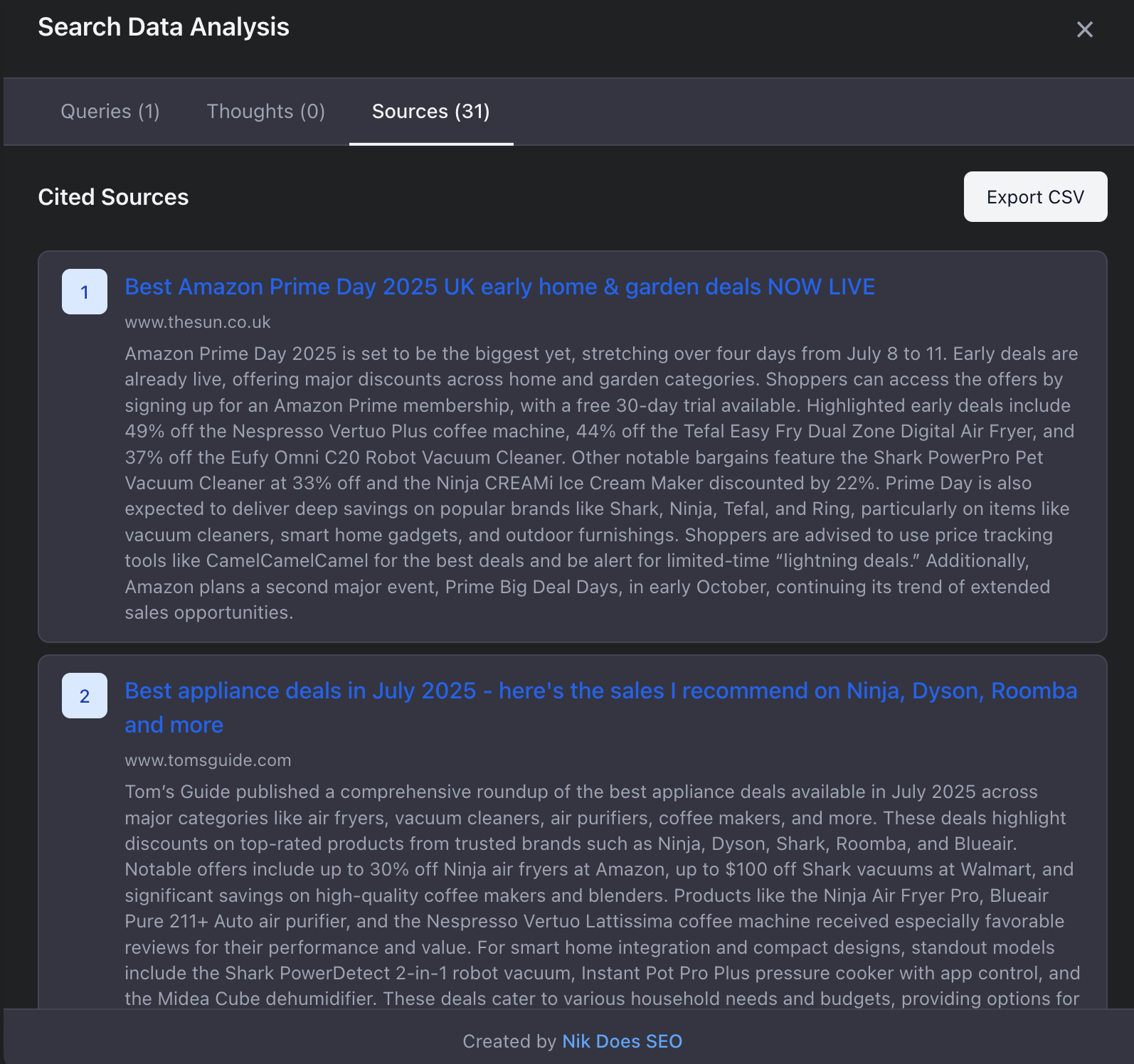Click the www.thesun.co.uk domain text
Image resolution: width=1134 pixels, height=1064 pixels.
[198, 322]
